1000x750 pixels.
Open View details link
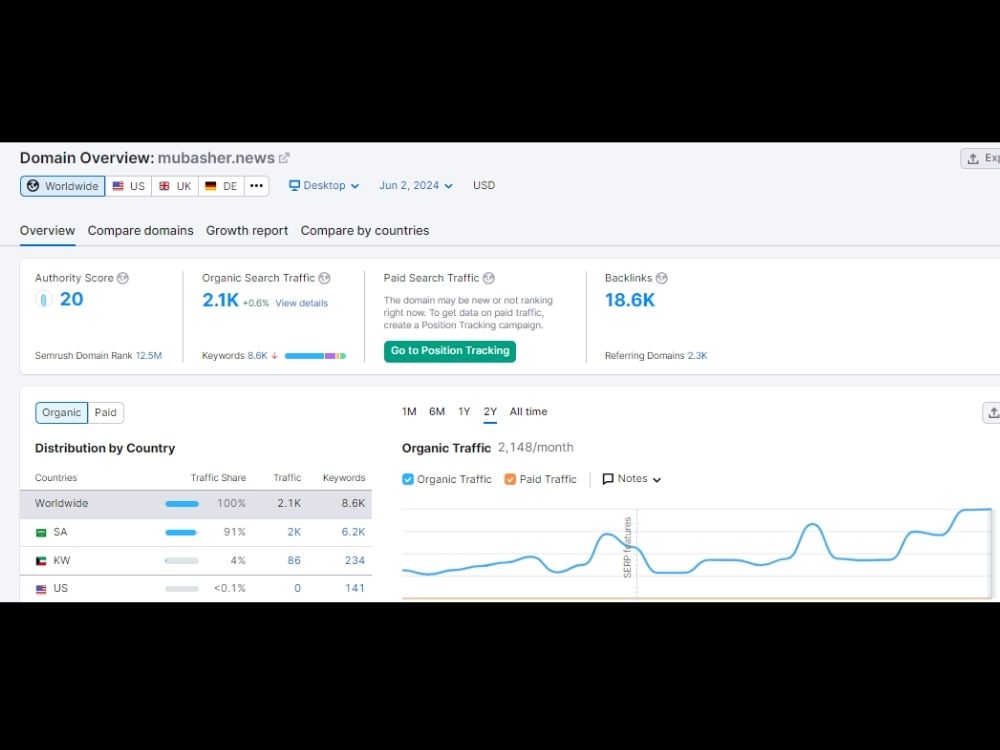(x=302, y=303)
